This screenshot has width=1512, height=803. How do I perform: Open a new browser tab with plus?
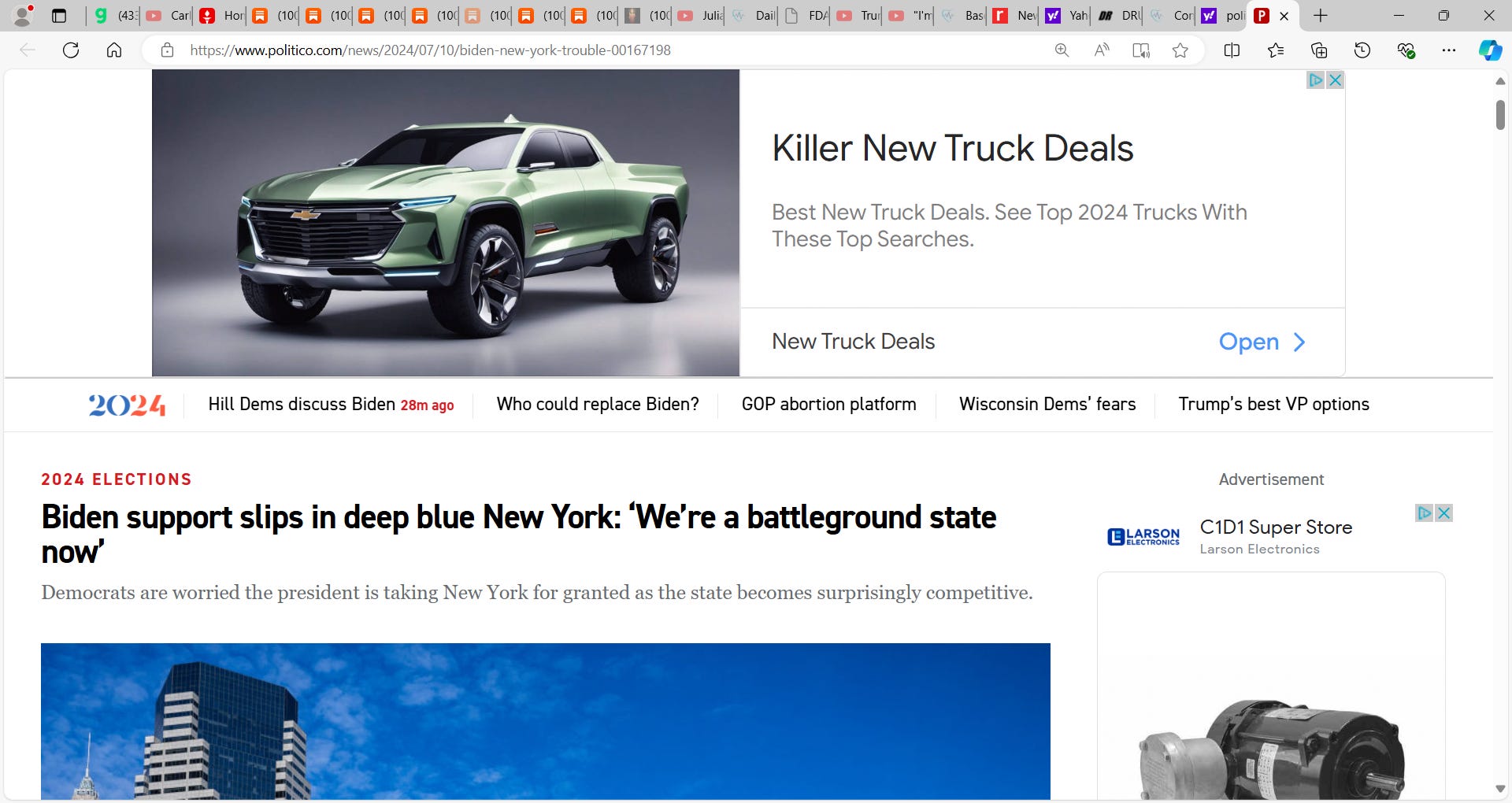pyautogui.click(x=1321, y=16)
